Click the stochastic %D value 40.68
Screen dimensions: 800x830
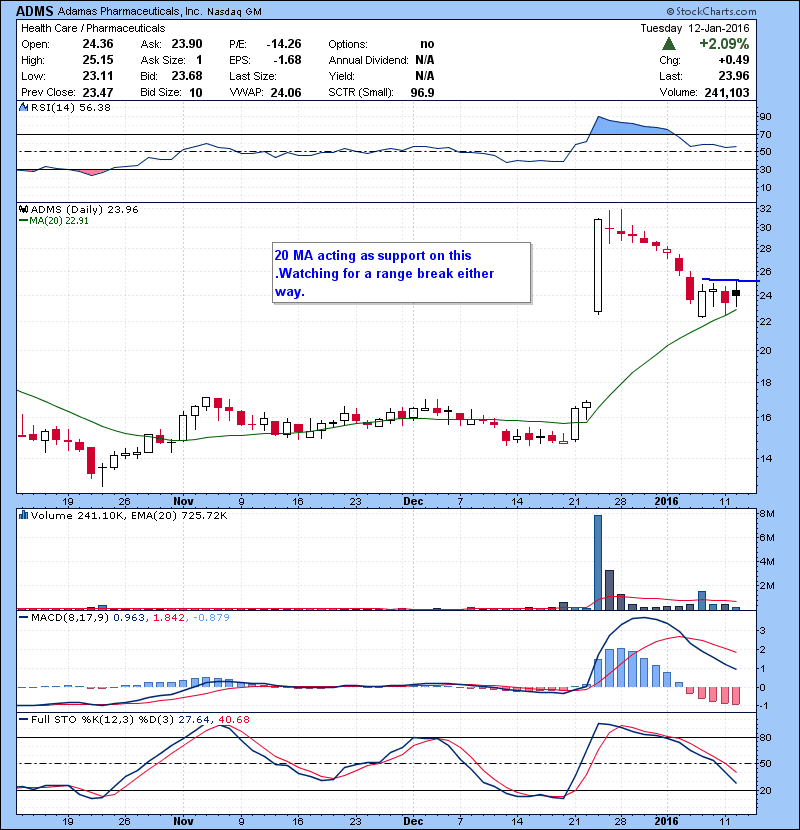(232, 719)
